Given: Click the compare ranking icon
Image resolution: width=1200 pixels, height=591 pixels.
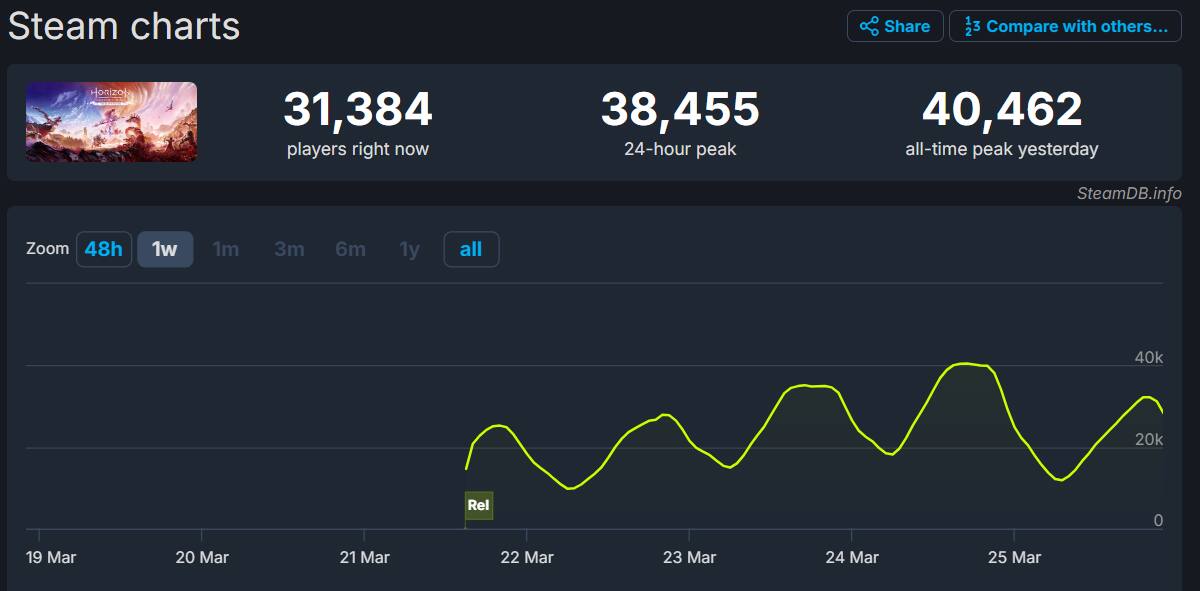Looking at the screenshot, I should [971, 27].
